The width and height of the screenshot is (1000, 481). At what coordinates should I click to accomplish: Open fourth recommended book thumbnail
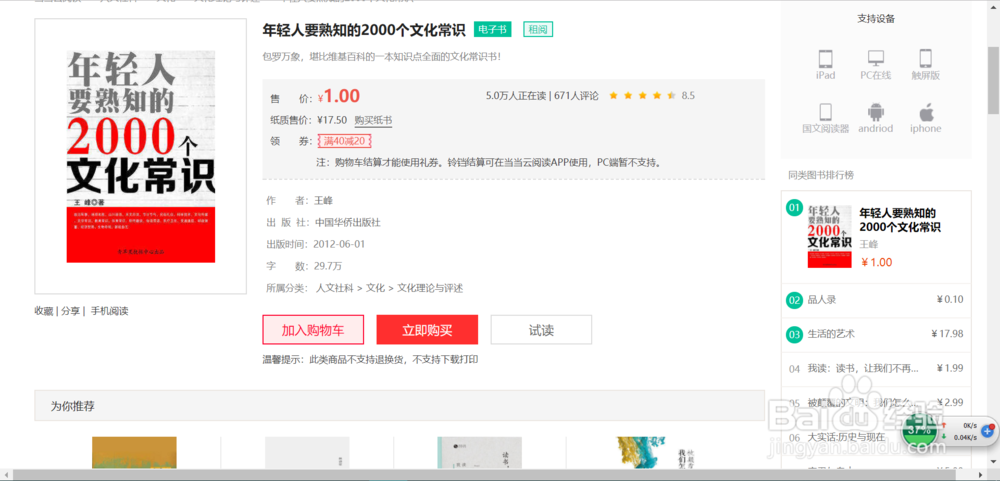point(653,454)
